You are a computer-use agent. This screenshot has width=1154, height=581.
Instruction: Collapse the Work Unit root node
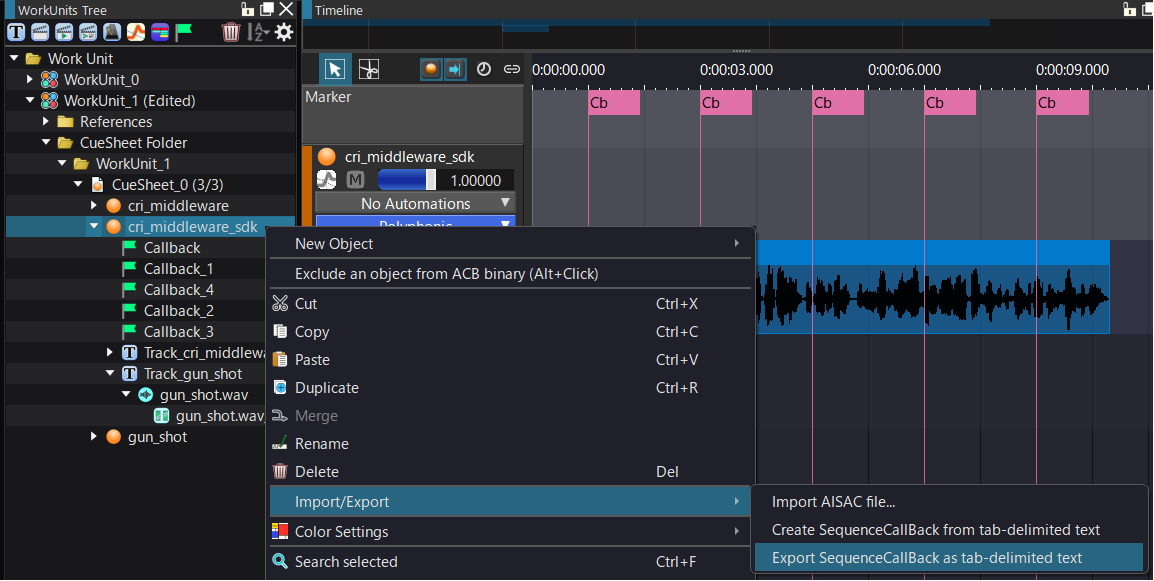click(x=14, y=58)
